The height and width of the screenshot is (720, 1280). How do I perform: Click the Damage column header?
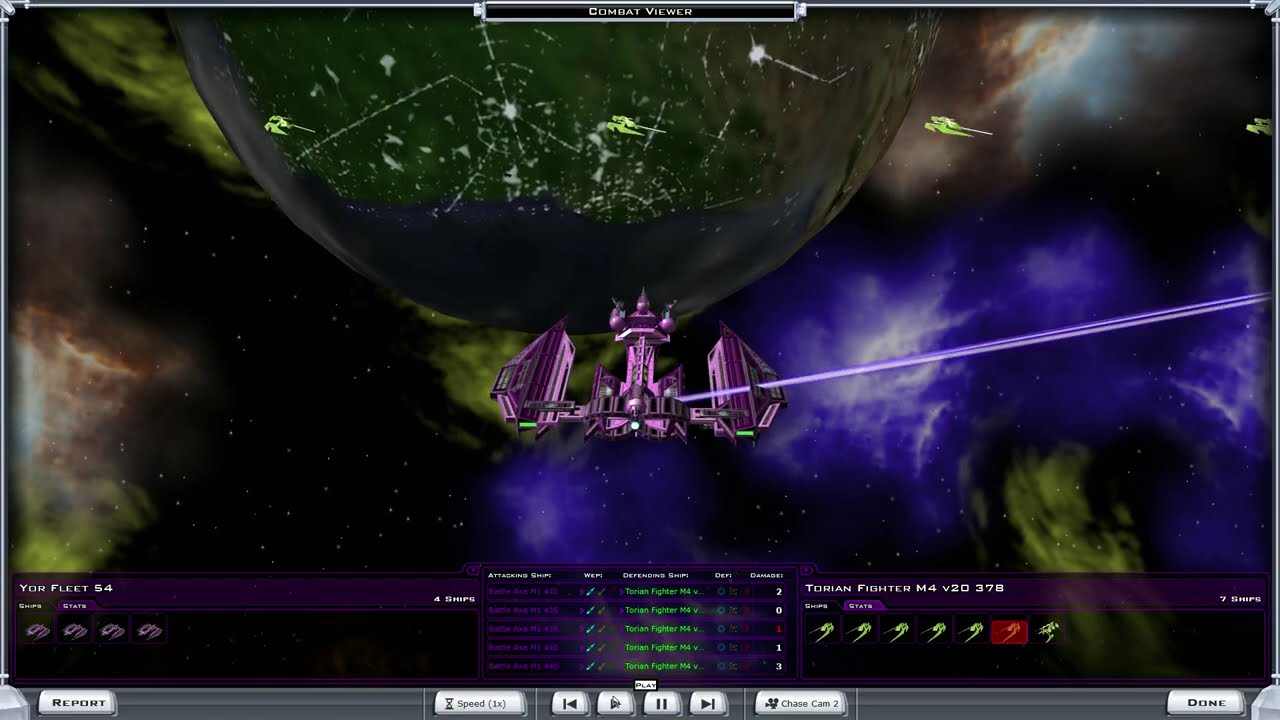click(766, 576)
